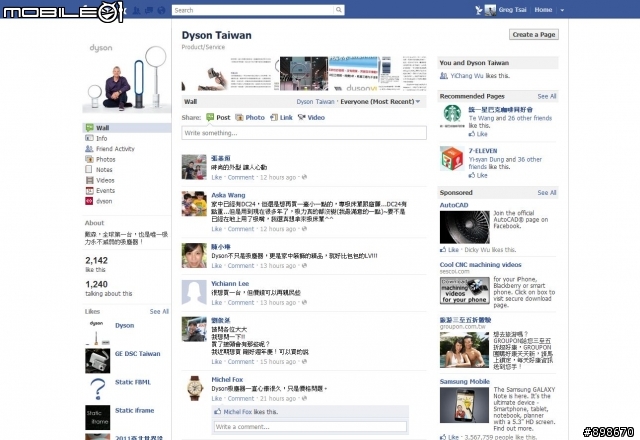Open Dyson liked page link
640x440 pixels.
tap(124, 325)
